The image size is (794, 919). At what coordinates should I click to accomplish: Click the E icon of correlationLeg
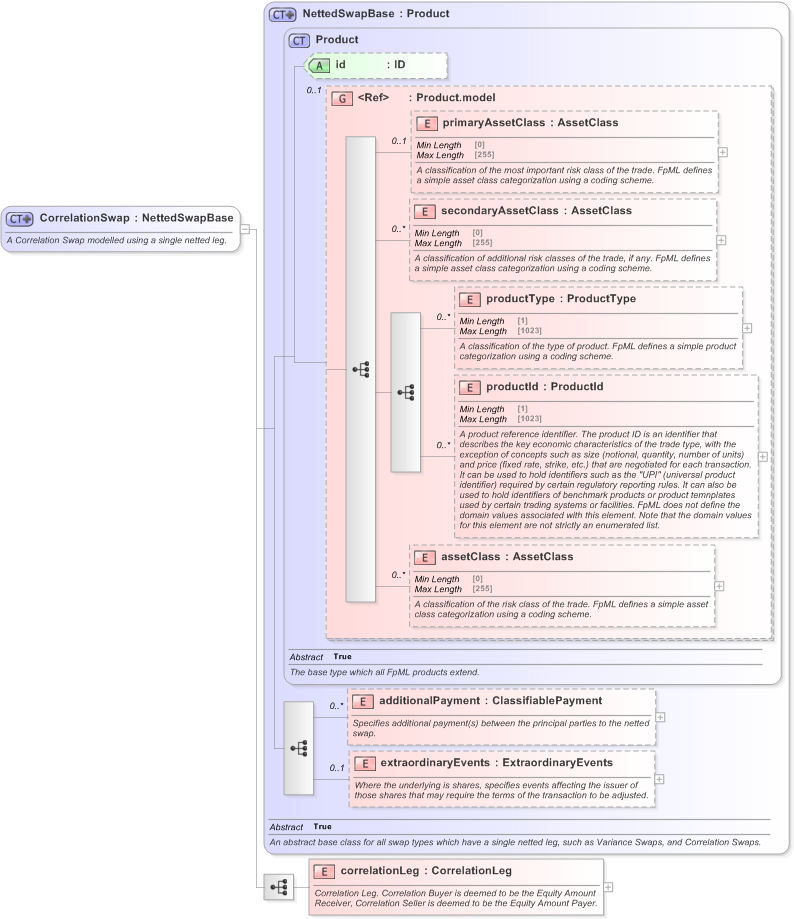click(324, 872)
